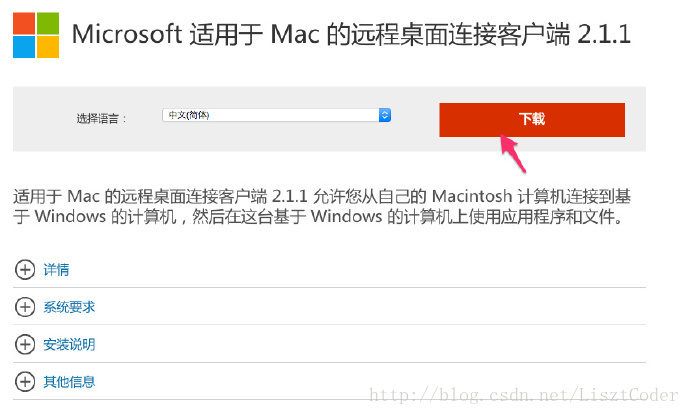690x415 pixels.
Task: Click the blog.csdn.net watermark URL
Action: tap(523, 395)
